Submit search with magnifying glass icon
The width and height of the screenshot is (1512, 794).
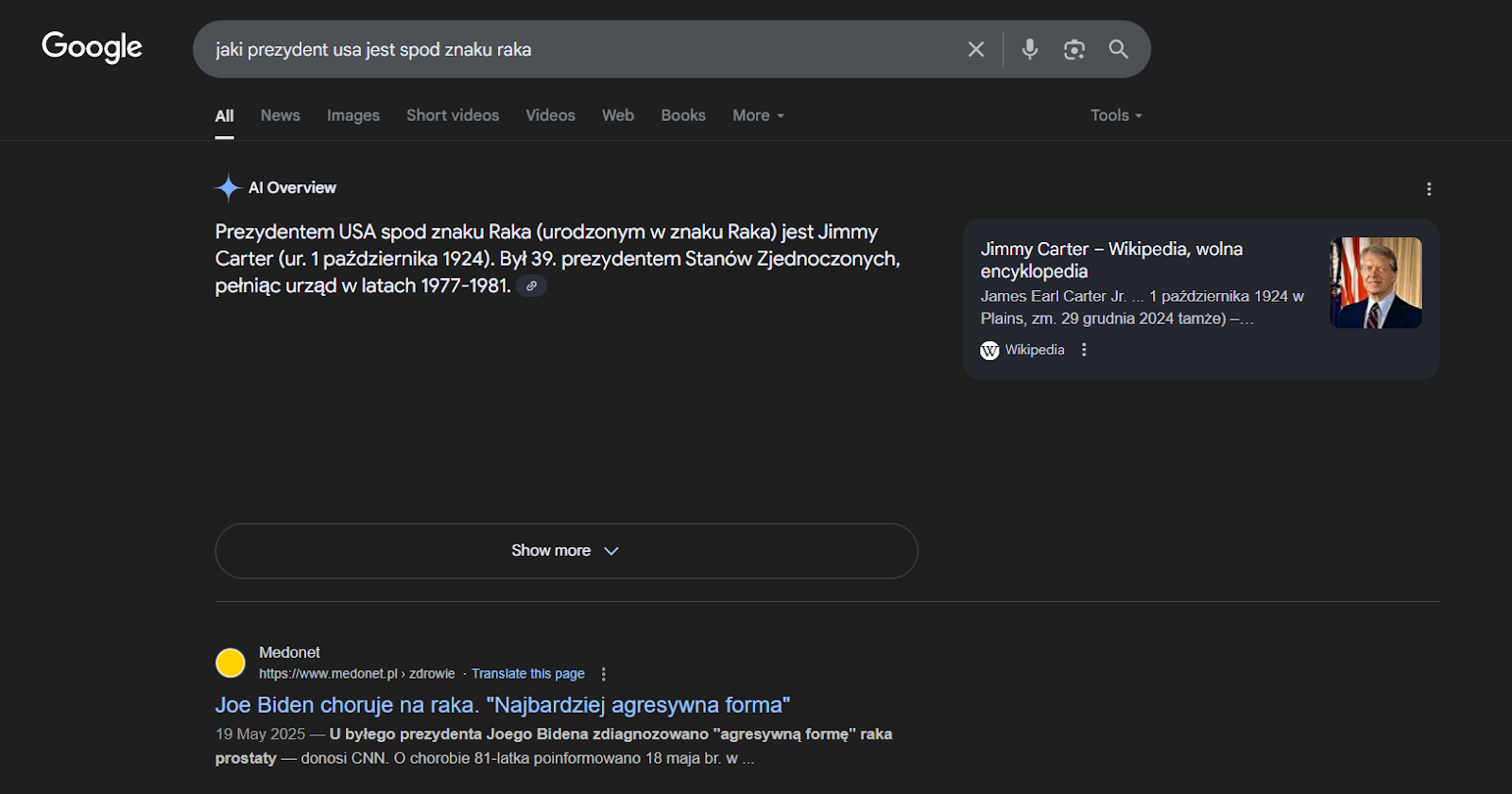[1118, 49]
